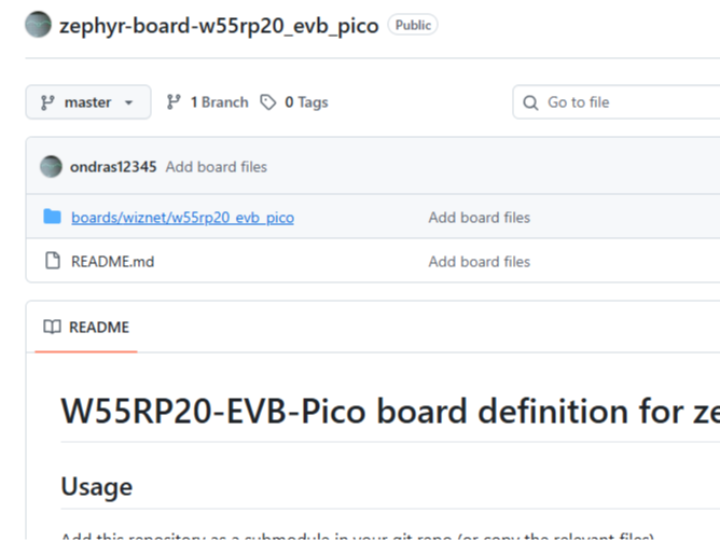This screenshot has width=720, height=540.
Task: View the 1 Branch list
Action: (218, 102)
